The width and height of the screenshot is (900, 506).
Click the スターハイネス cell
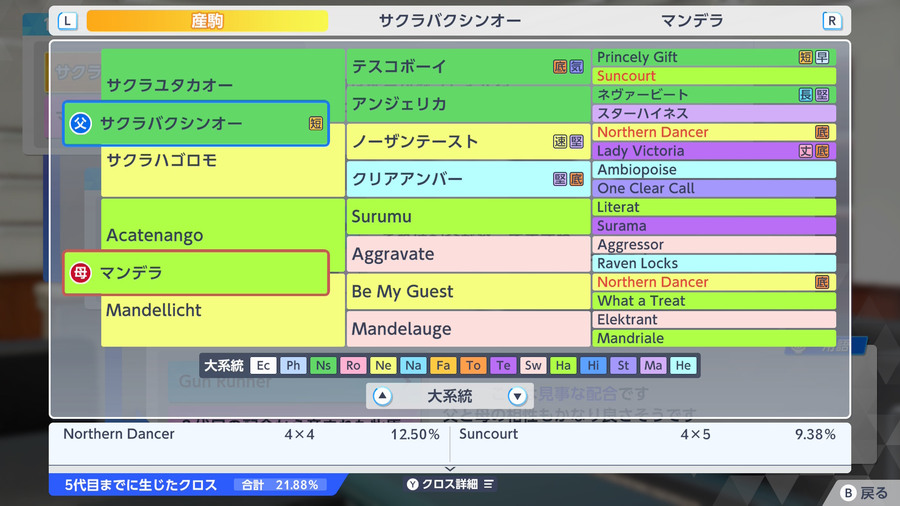coord(714,113)
